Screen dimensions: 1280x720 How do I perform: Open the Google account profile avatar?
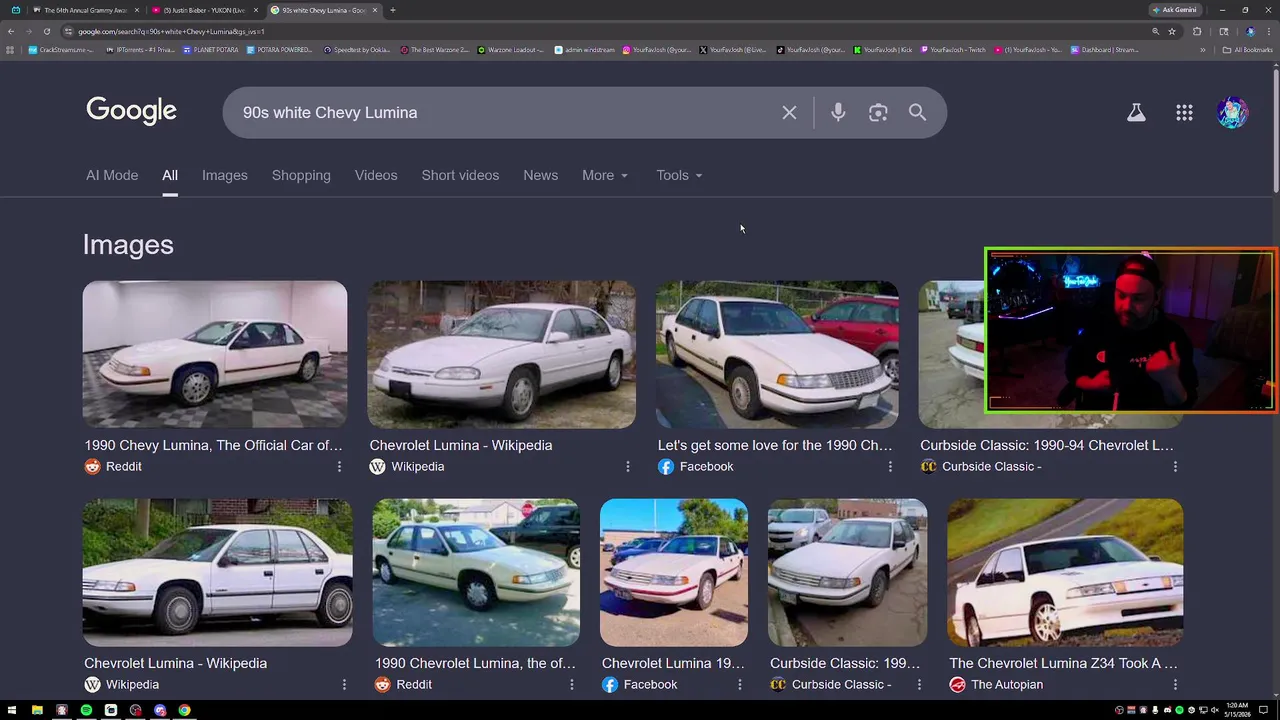(x=1232, y=113)
